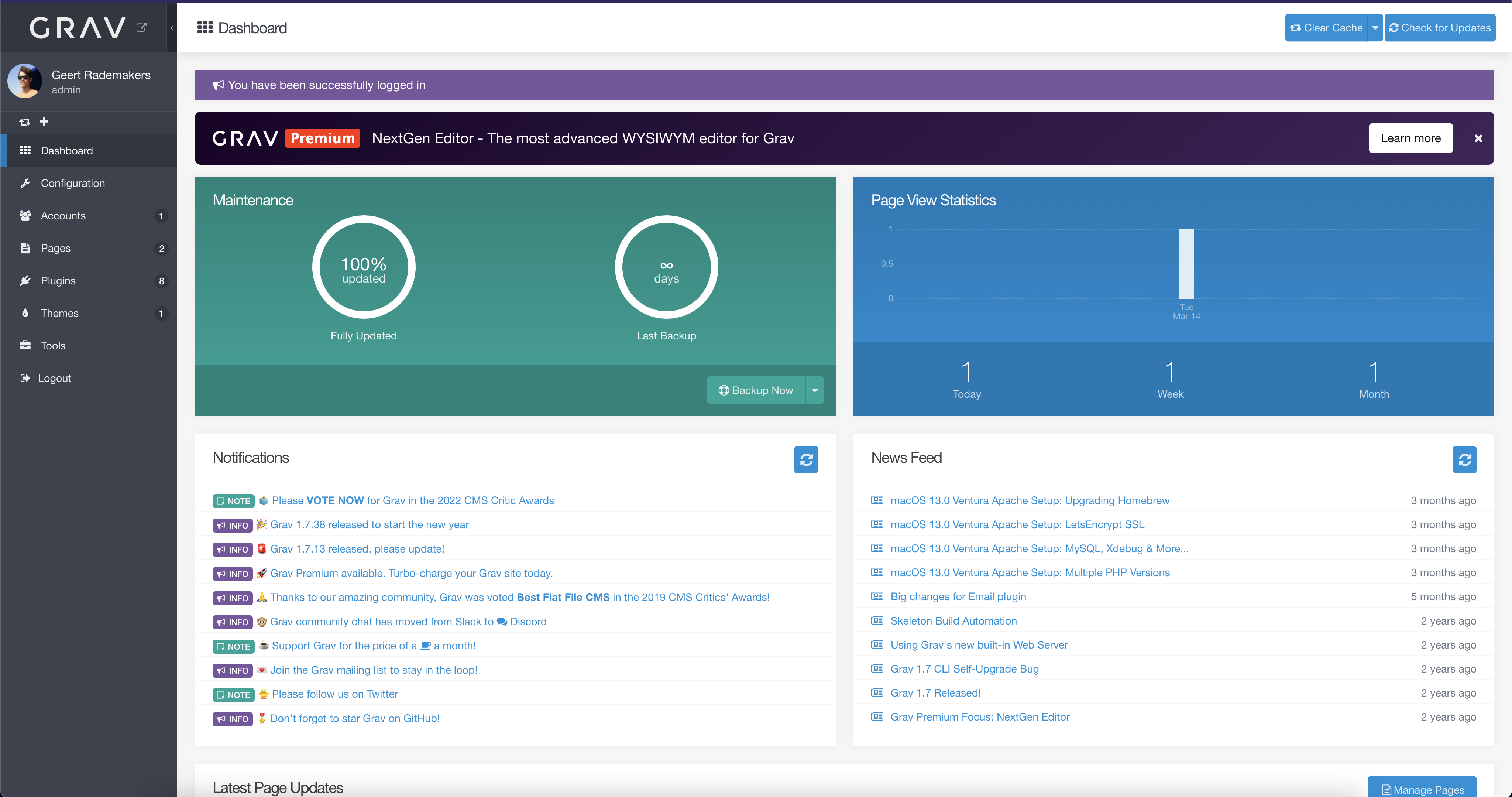This screenshot has height=797, width=1512.
Task: Click the external link icon beside Grav logo
Action: pyautogui.click(x=141, y=27)
